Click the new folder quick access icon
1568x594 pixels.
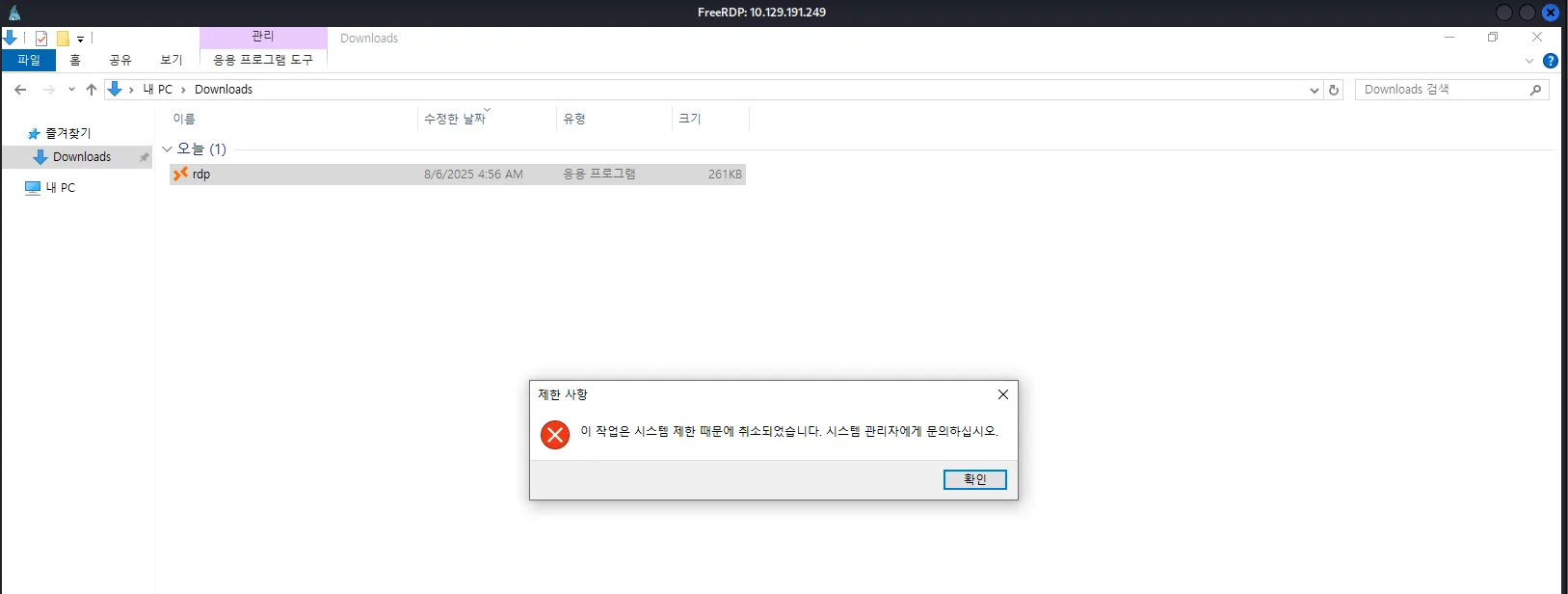[x=63, y=39]
